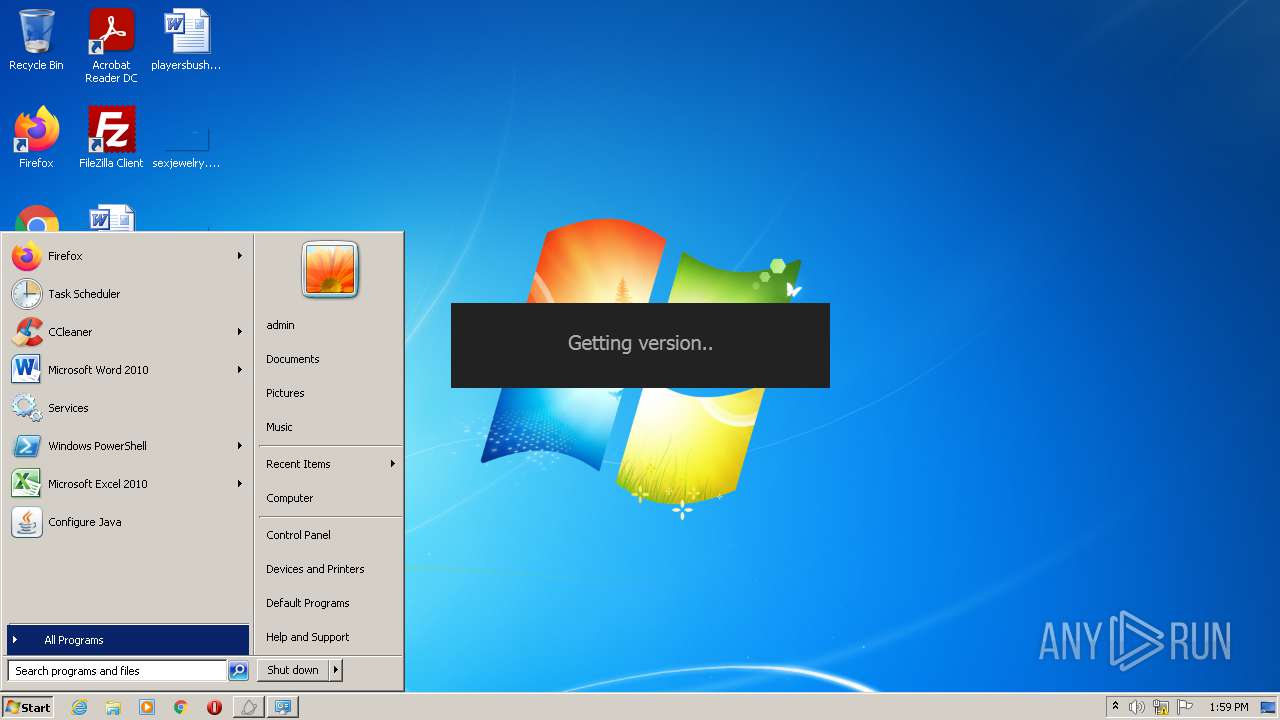Open FileZilla Client desktop shortcut
Image resolution: width=1280 pixels, height=720 pixels.
[x=111, y=138]
